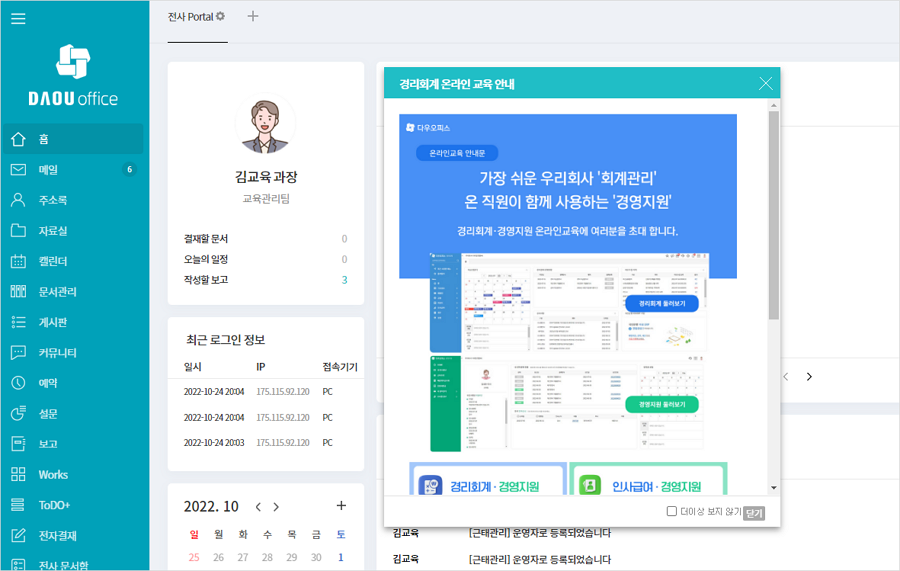900x571 pixels.
Task: Open the e-approval pencil icon
Action: [18, 535]
